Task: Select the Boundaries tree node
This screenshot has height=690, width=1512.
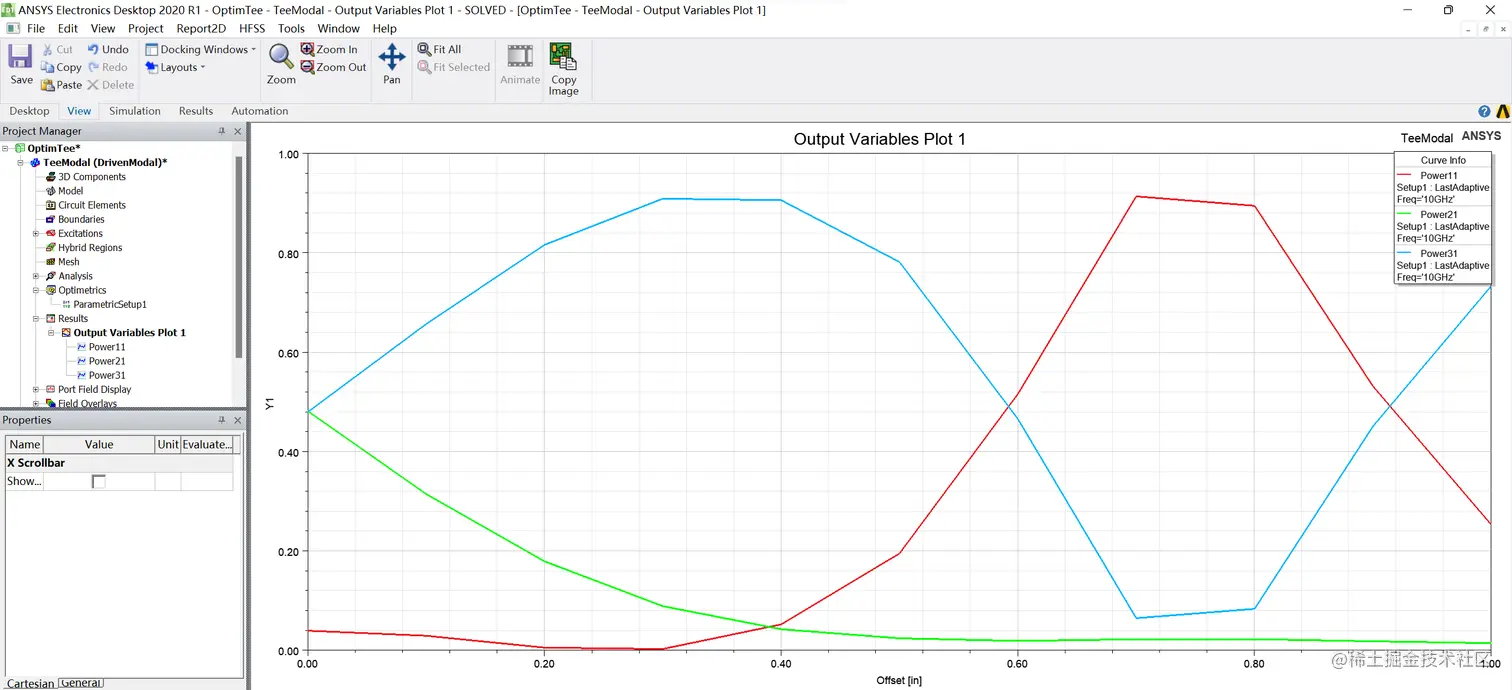Action: click(81, 219)
